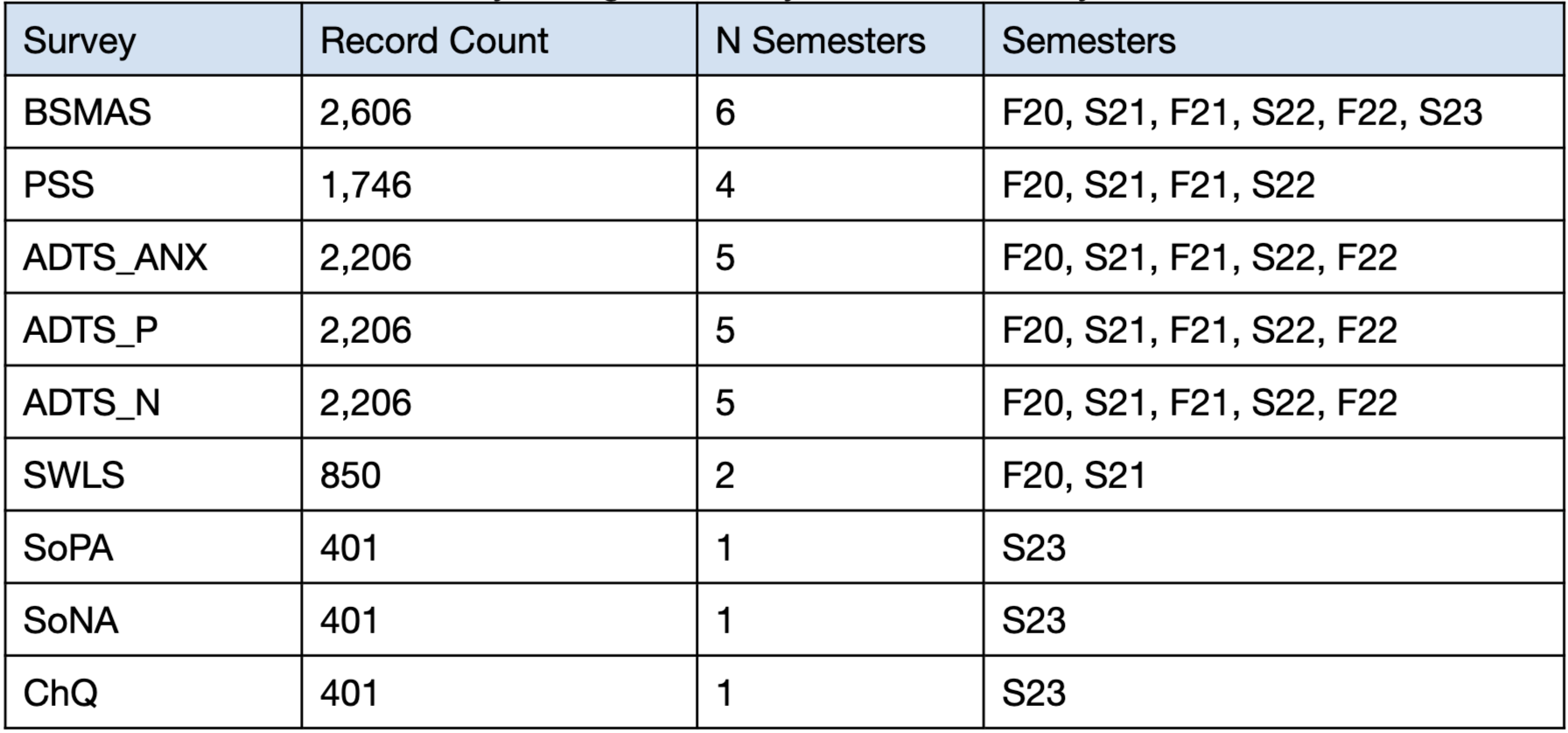Image resolution: width=1568 pixels, height=733 pixels.
Task: Select the ADTS_ANX survey cell
Action: click(x=154, y=257)
